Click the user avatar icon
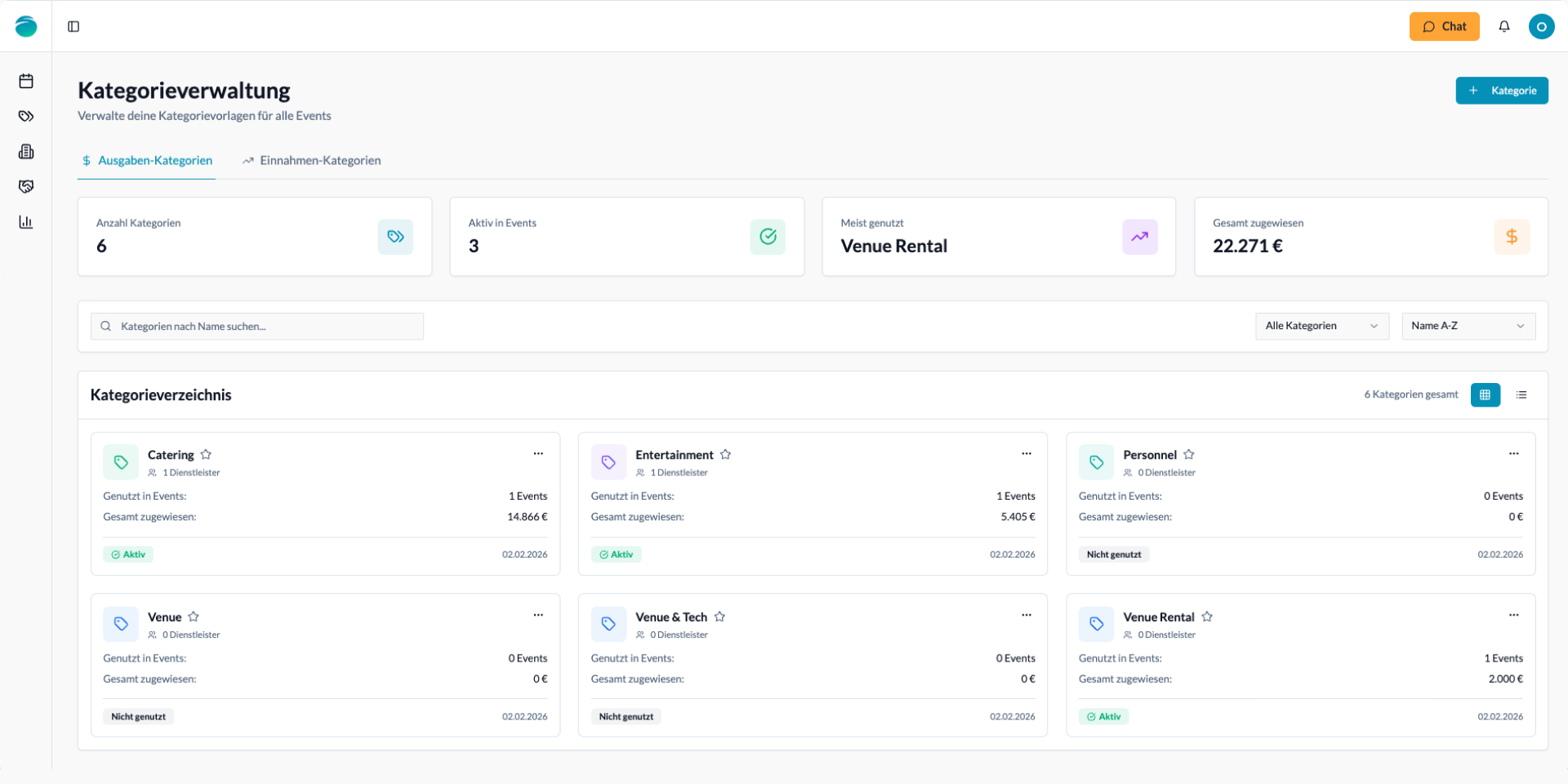Viewport: 1568px width, 784px height. 1541,27
